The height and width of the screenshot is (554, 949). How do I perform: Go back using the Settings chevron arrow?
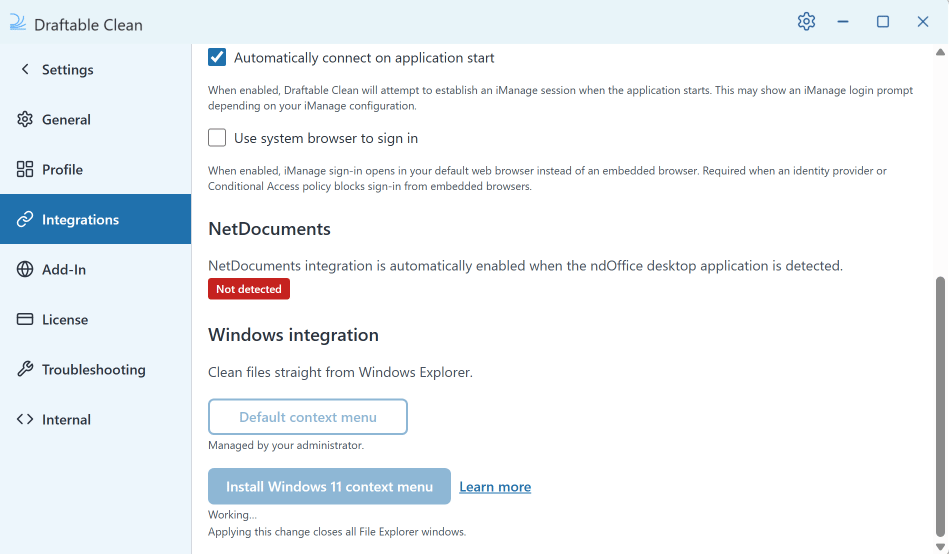click(25, 69)
